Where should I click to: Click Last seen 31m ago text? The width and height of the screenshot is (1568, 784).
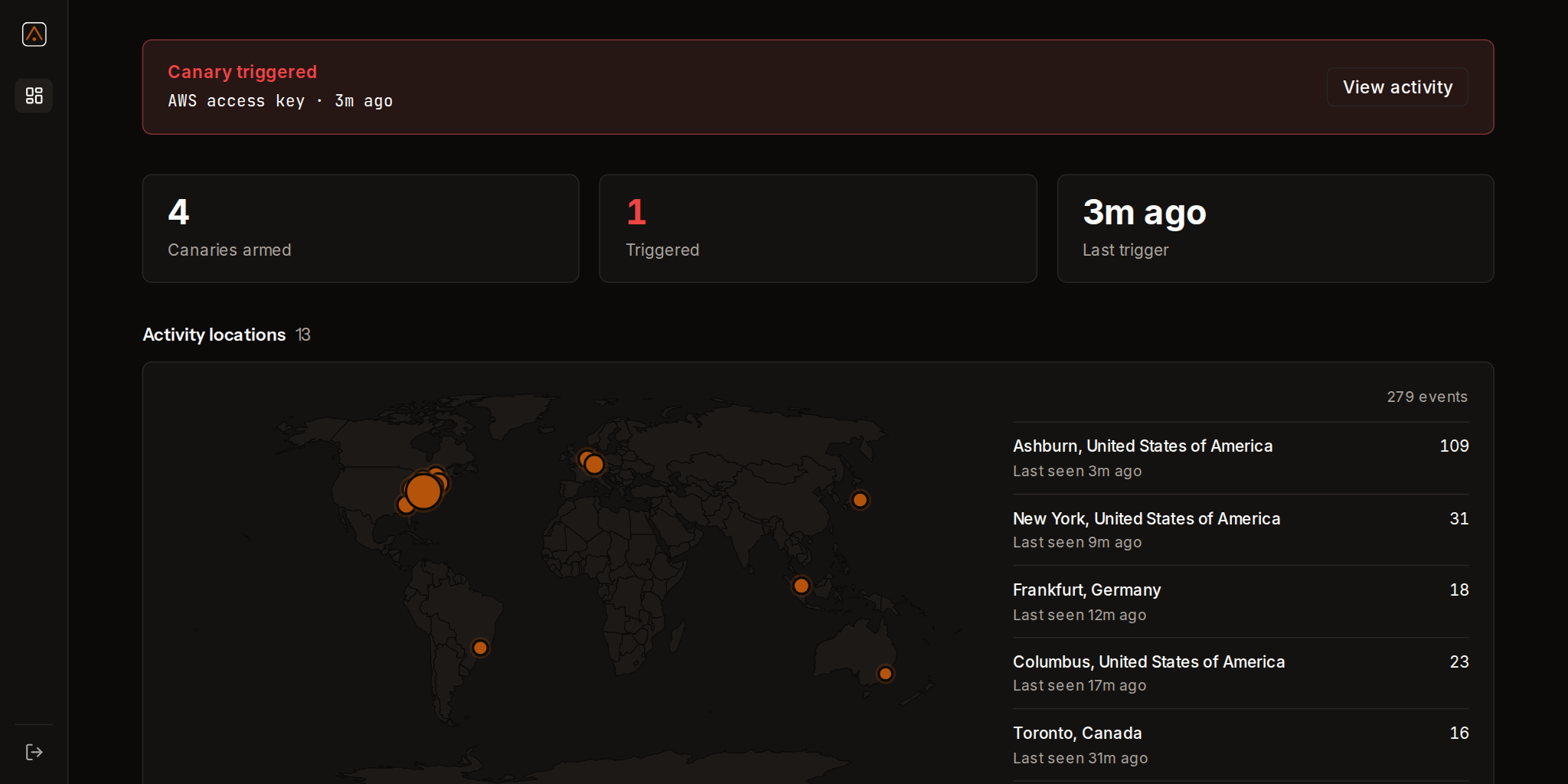1080,758
